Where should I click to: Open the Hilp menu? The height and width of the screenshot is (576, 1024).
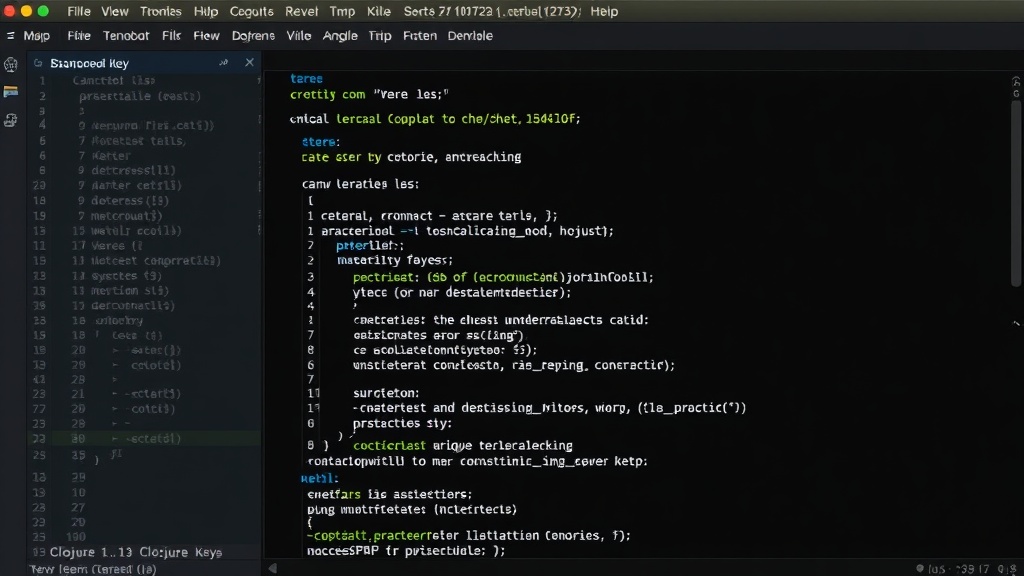[206, 11]
